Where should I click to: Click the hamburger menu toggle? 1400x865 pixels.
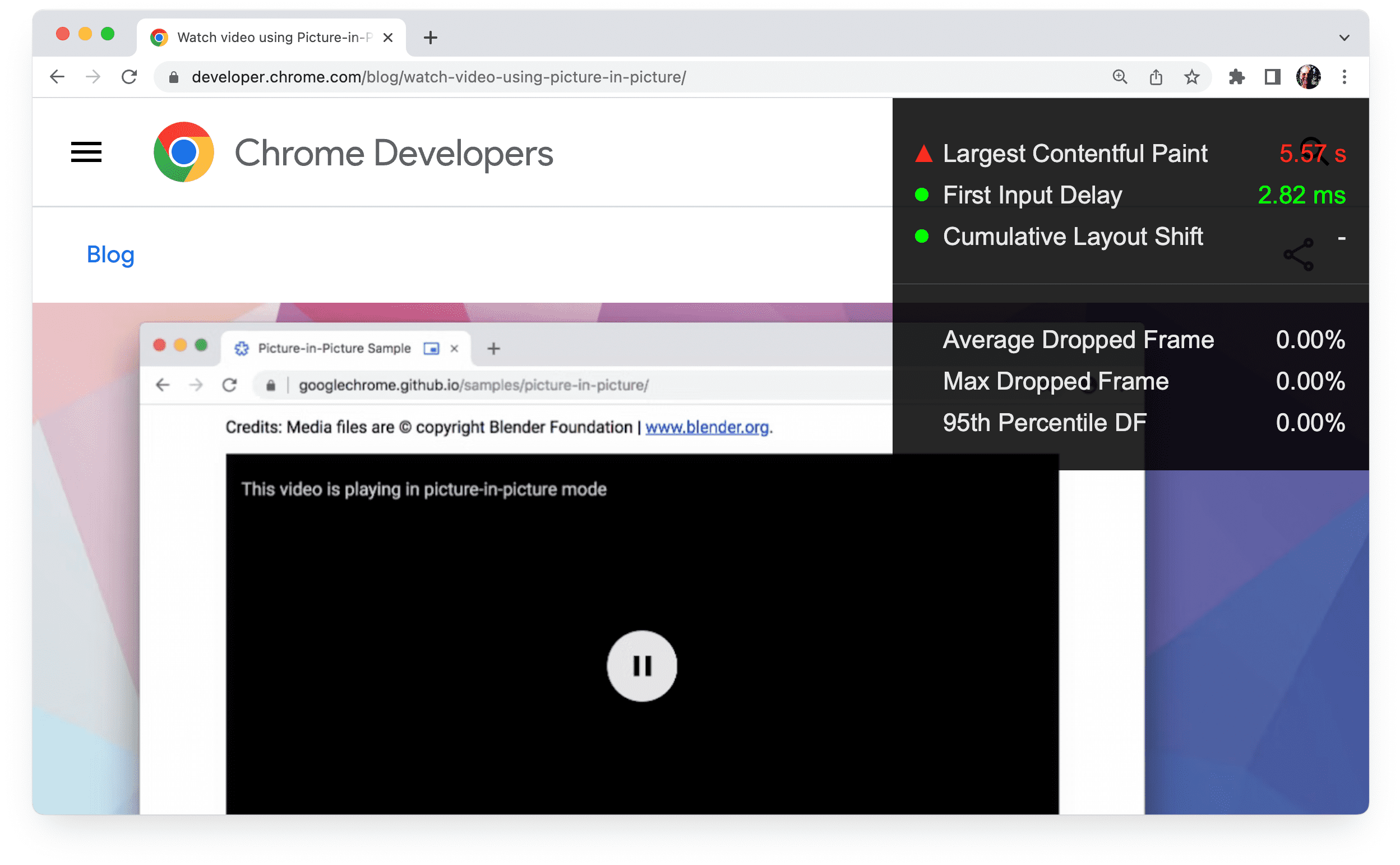click(x=86, y=152)
